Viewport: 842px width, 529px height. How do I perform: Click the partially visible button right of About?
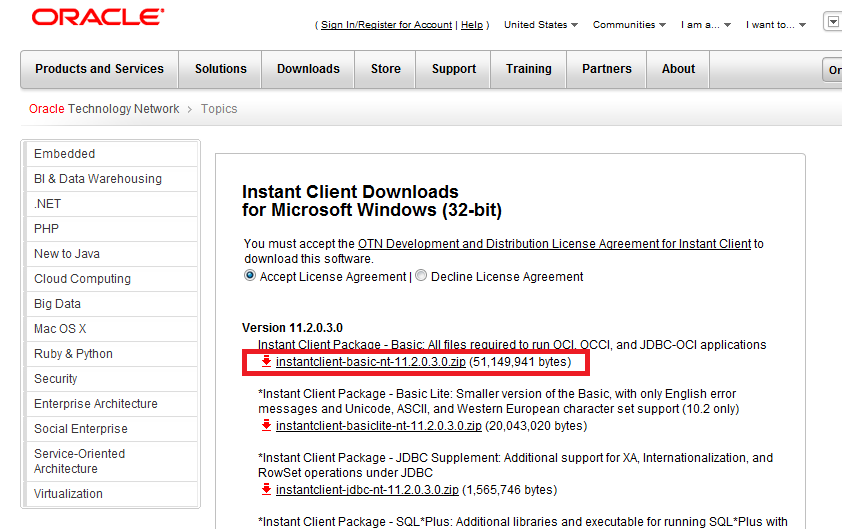click(832, 70)
